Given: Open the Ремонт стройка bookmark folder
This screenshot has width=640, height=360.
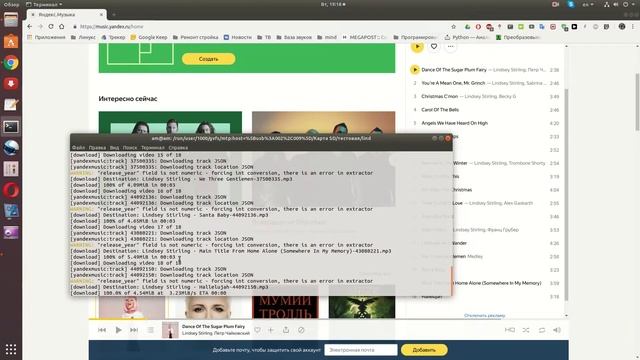Looking at the screenshot, I should pos(196,37).
